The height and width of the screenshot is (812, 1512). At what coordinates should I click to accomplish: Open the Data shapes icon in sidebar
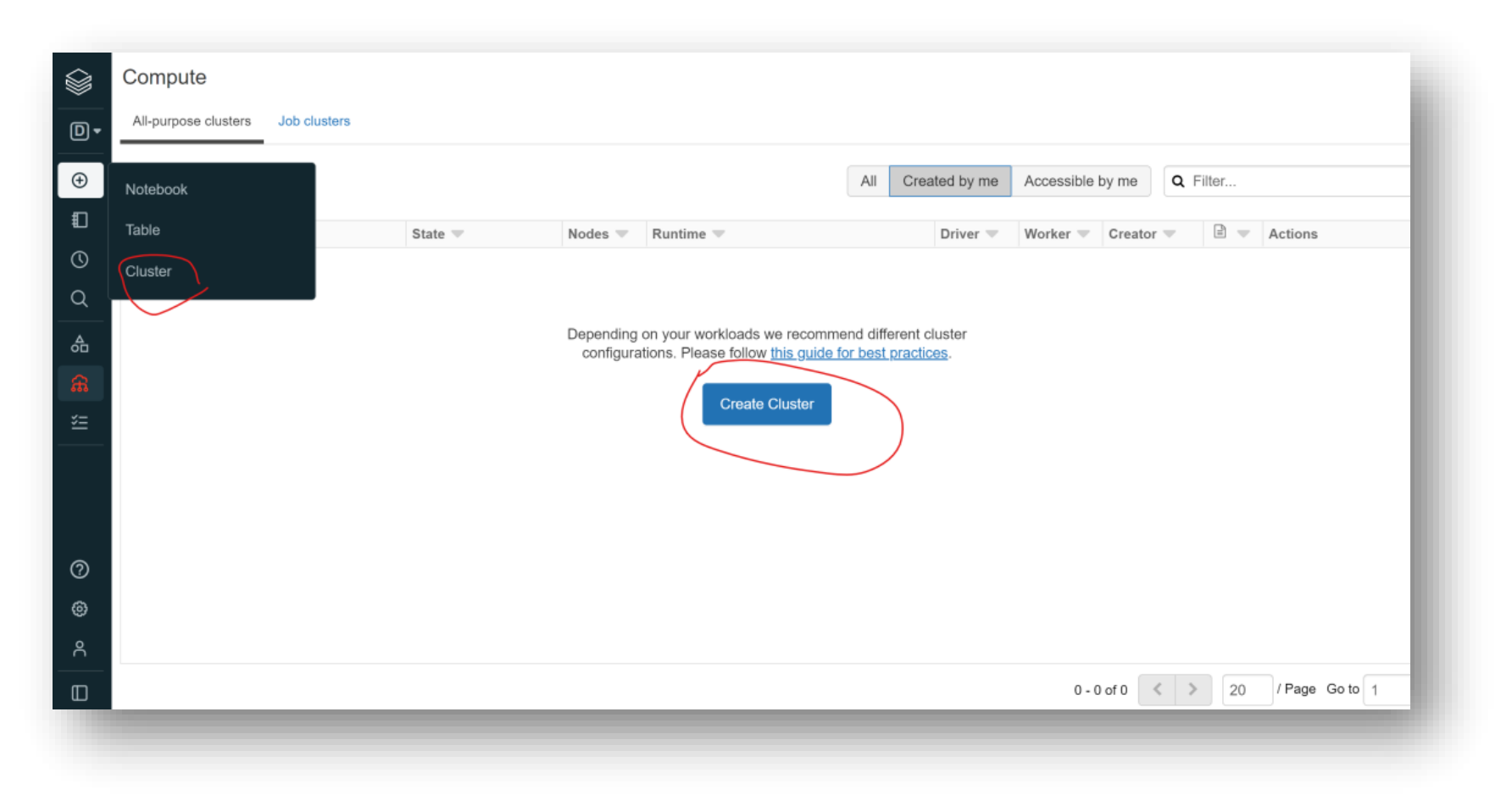pyautogui.click(x=80, y=343)
